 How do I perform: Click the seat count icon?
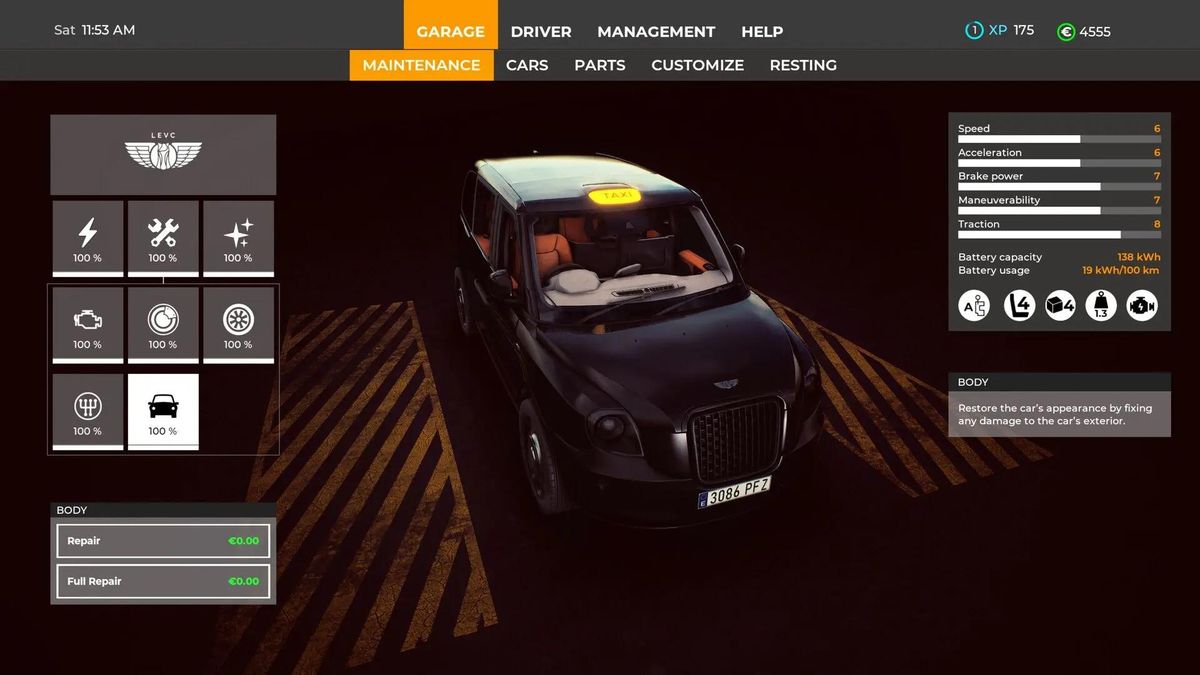coord(1019,305)
